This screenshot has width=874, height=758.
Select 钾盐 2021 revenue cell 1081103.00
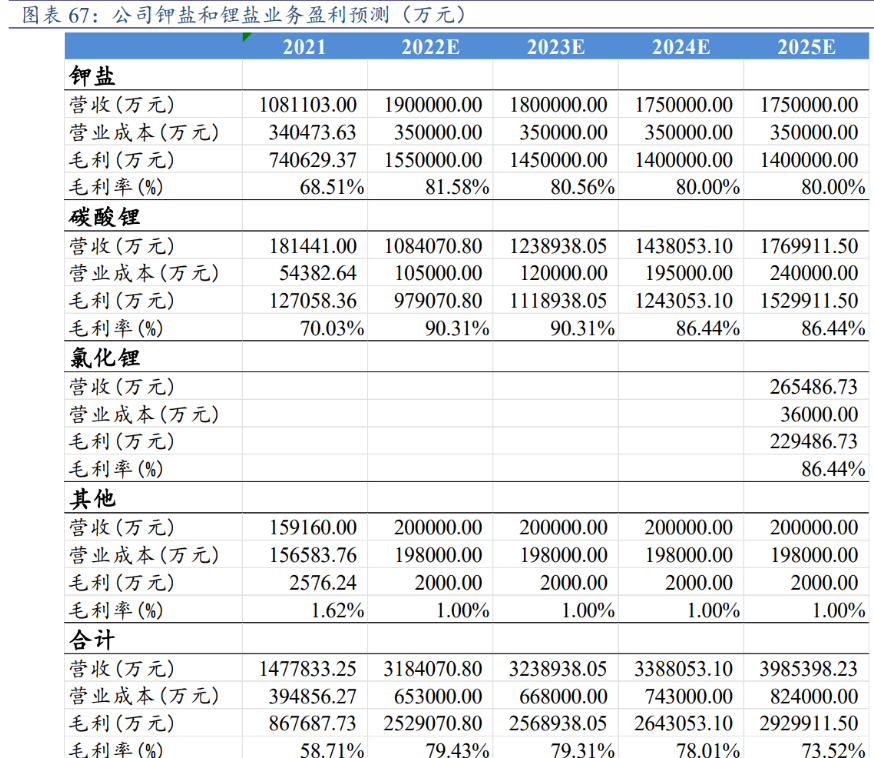pyautogui.click(x=307, y=105)
